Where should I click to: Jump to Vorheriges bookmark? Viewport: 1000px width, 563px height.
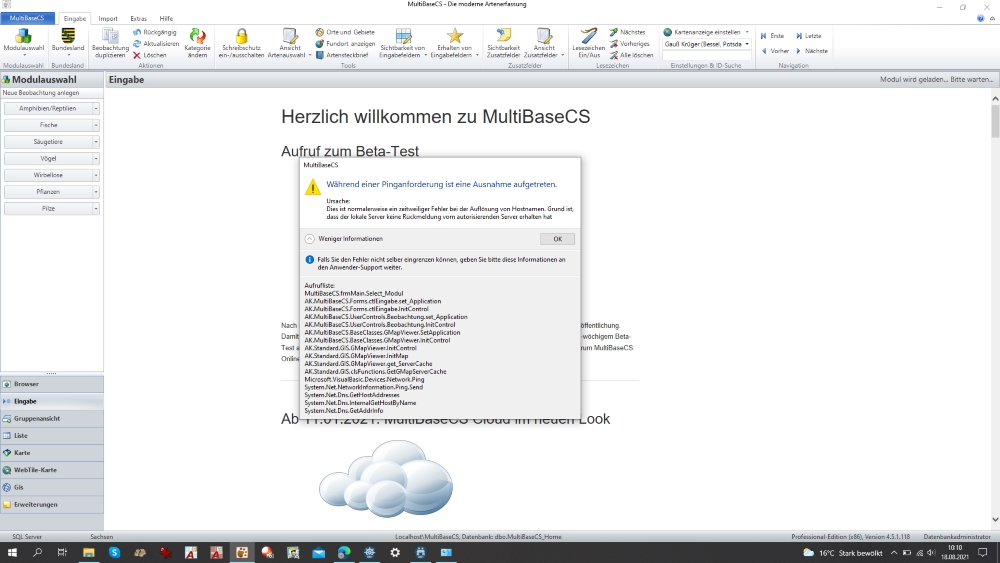pyautogui.click(x=629, y=43)
